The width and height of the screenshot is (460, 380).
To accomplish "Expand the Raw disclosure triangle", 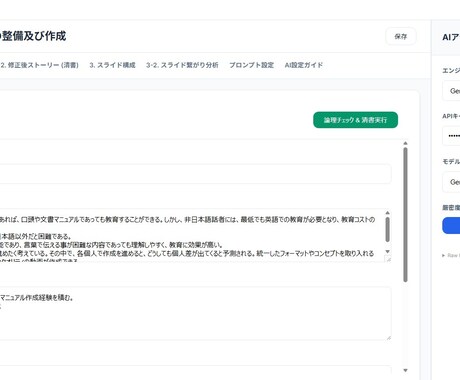I will pos(444,256).
